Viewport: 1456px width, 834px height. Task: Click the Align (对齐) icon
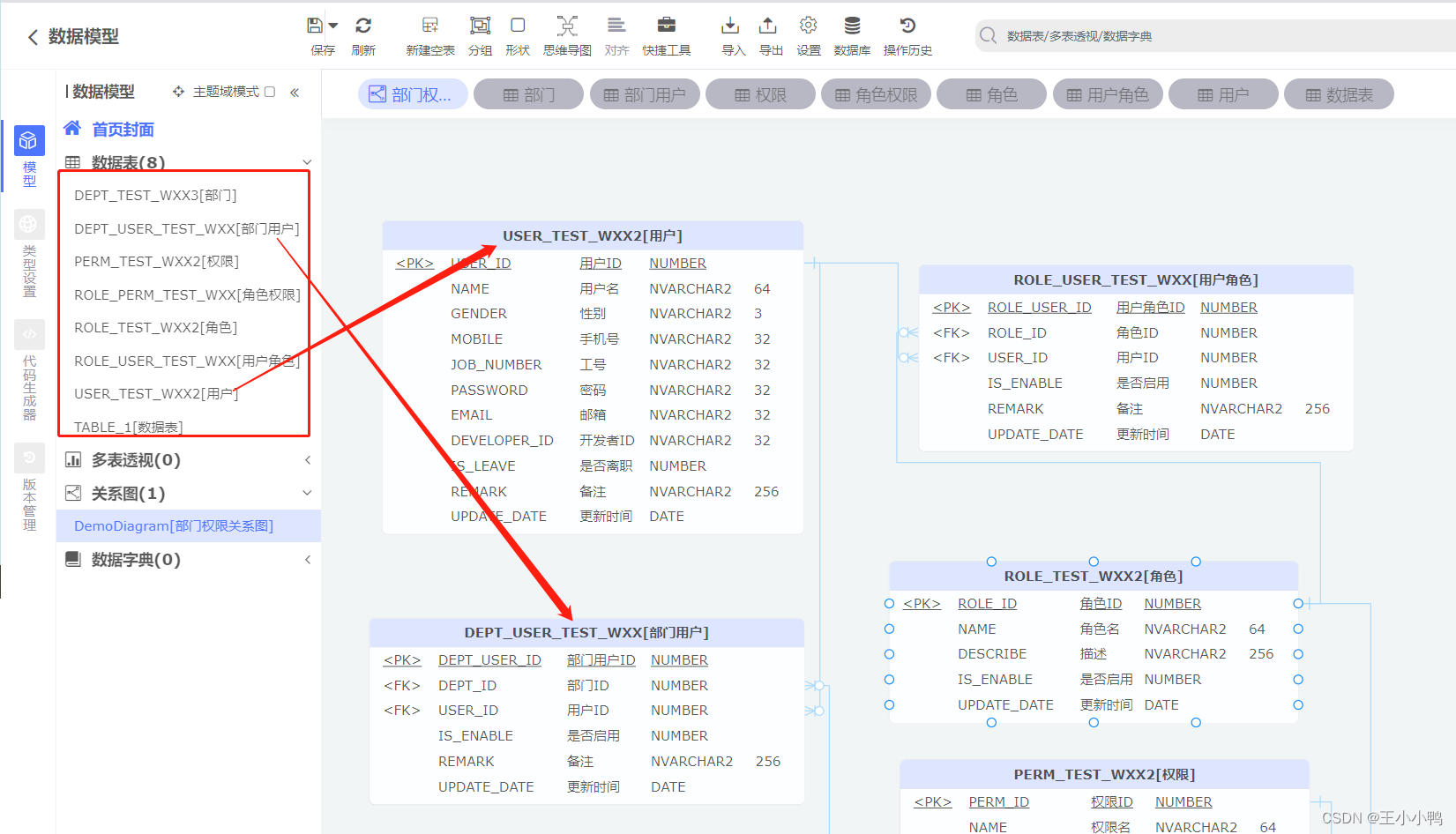coord(616,26)
